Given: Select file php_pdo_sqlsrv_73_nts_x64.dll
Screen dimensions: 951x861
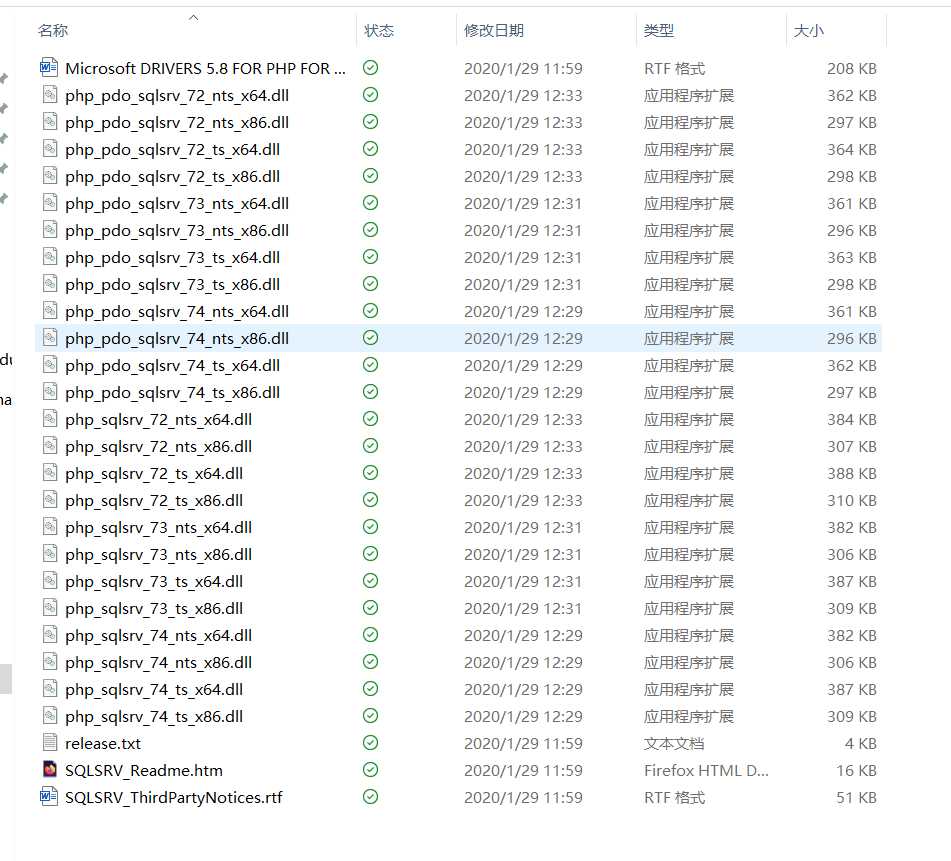Looking at the screenshot, I should tap(177, 204).
